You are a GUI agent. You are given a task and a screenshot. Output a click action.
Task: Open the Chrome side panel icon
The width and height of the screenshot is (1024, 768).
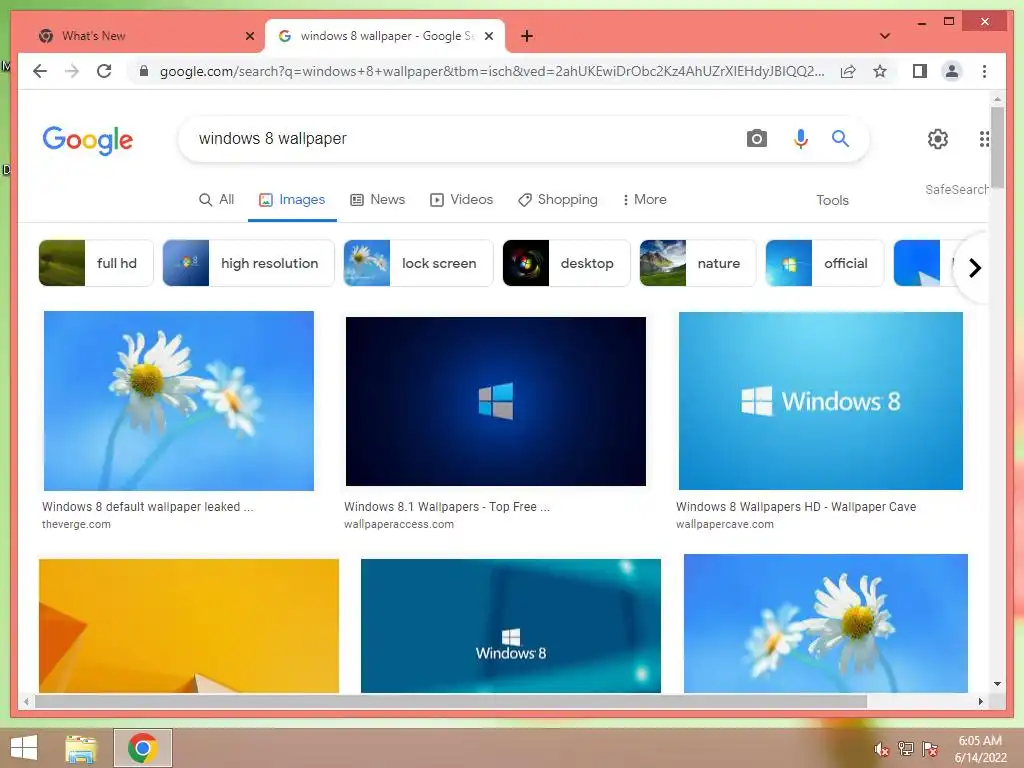tap(920, 71)
